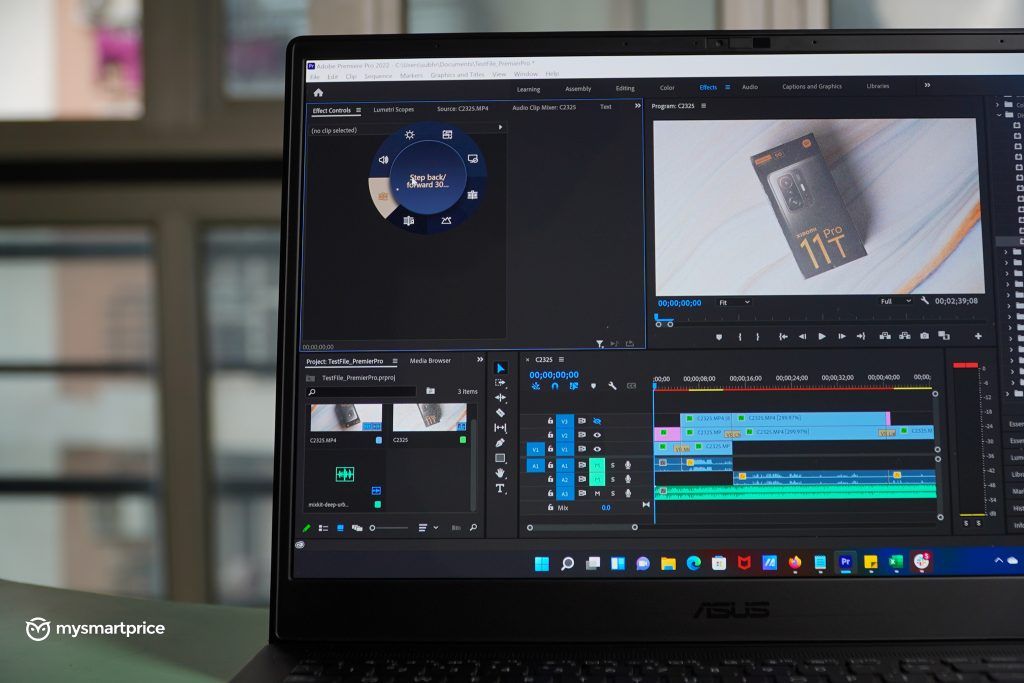
Task: Open the Program: C2325 panel menu
Action: tap(703, 106)
